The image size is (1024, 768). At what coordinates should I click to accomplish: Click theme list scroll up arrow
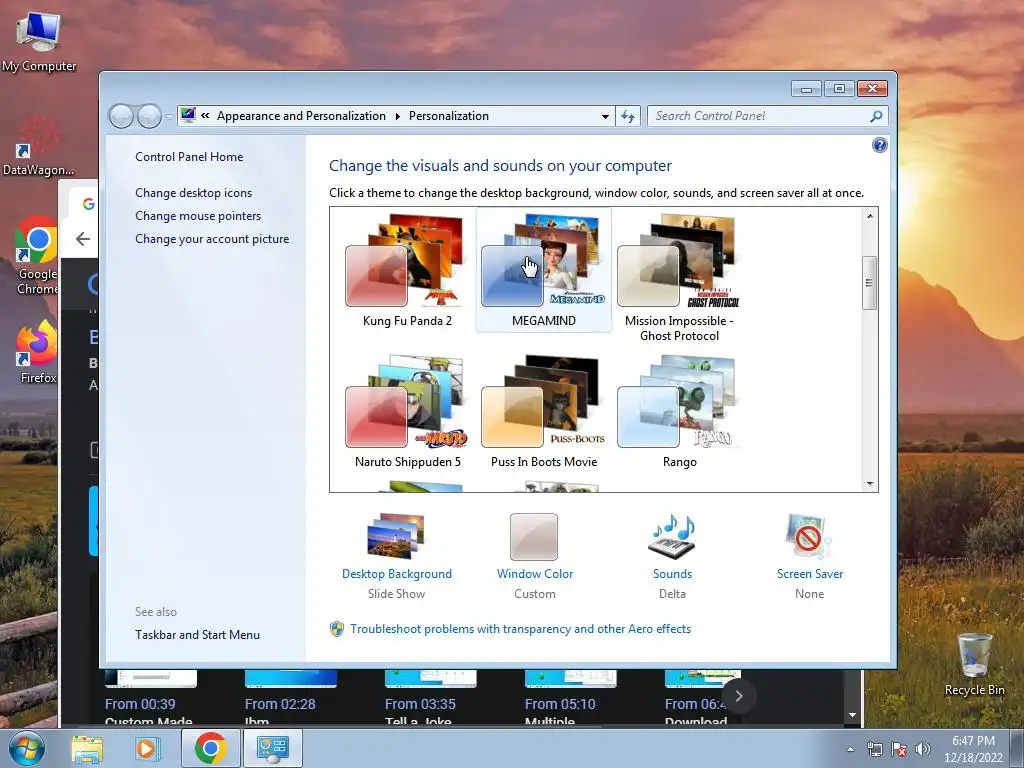click(x=870, y=216)
